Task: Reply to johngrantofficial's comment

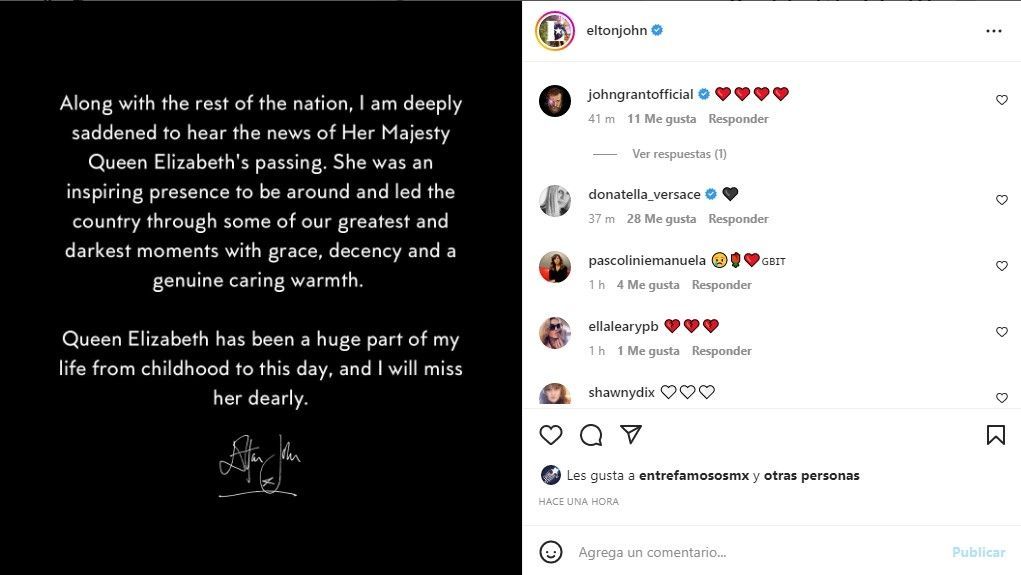Action: tap(738, 119)
